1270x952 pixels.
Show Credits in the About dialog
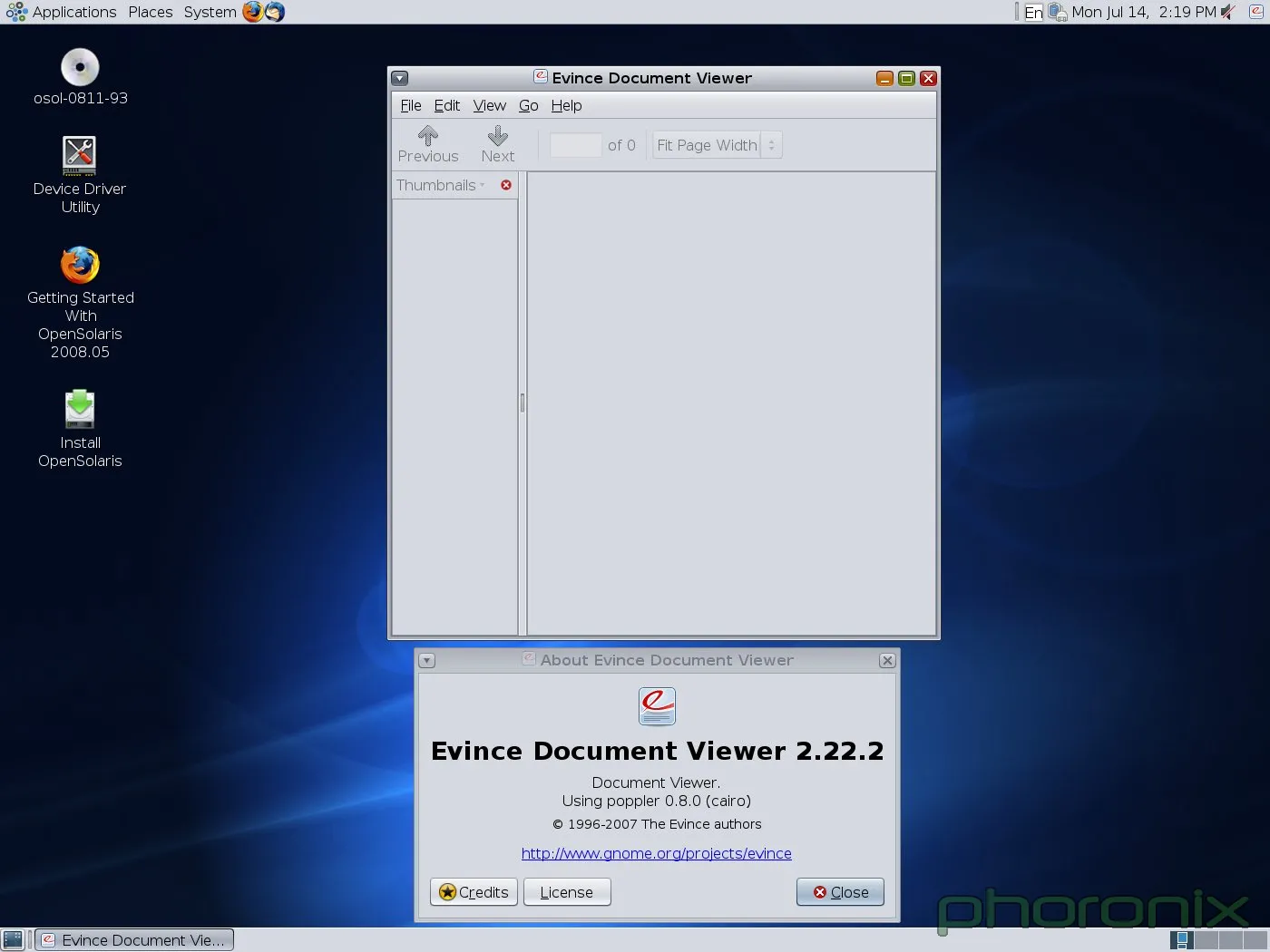coord(474,892)
